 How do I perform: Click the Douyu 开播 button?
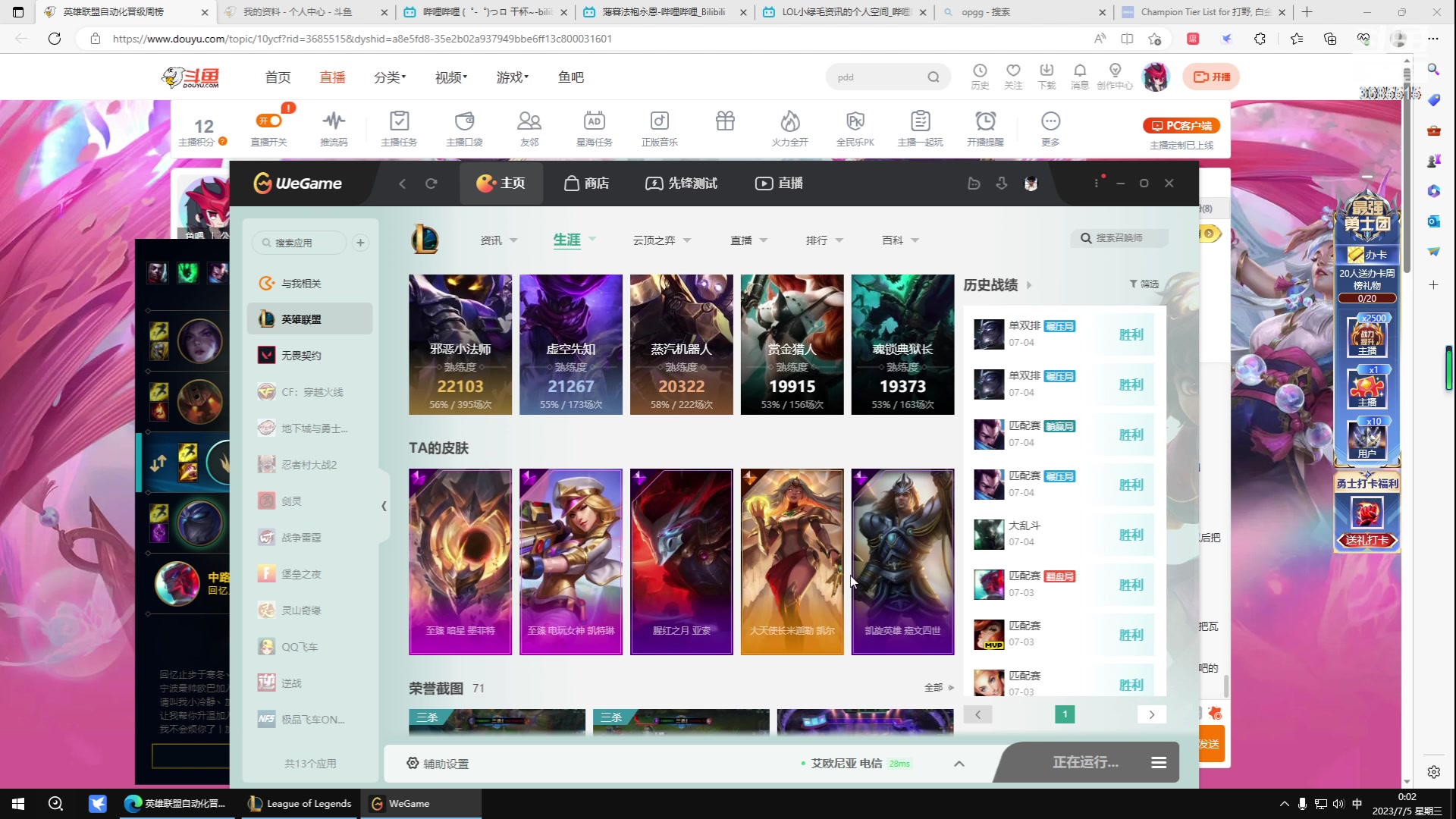pos(1212,77)
